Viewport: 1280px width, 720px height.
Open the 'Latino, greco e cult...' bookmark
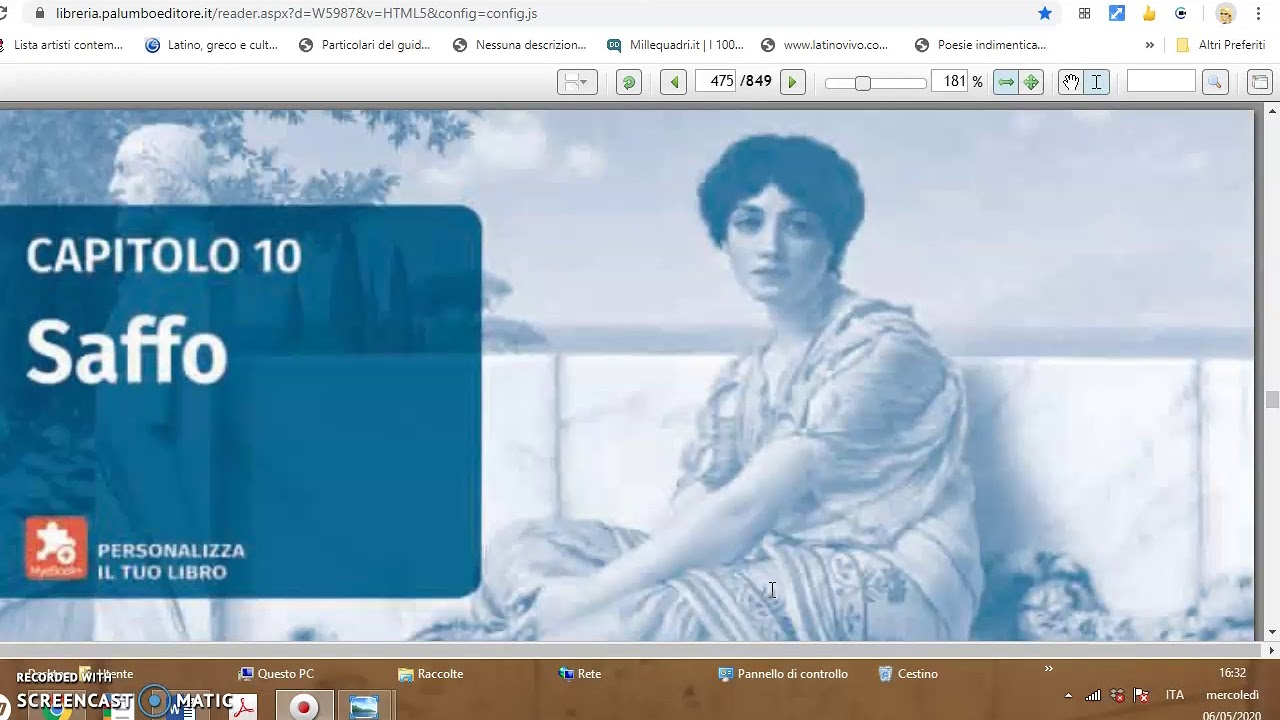pyautogui.click(x=212, y=45)
